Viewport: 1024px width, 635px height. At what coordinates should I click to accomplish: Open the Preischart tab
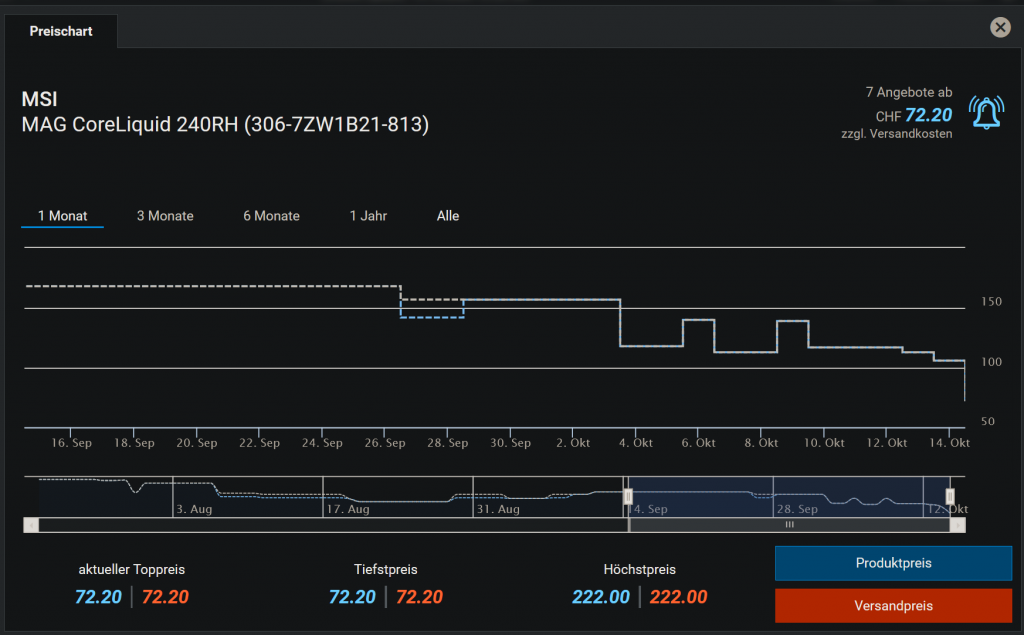61,31
